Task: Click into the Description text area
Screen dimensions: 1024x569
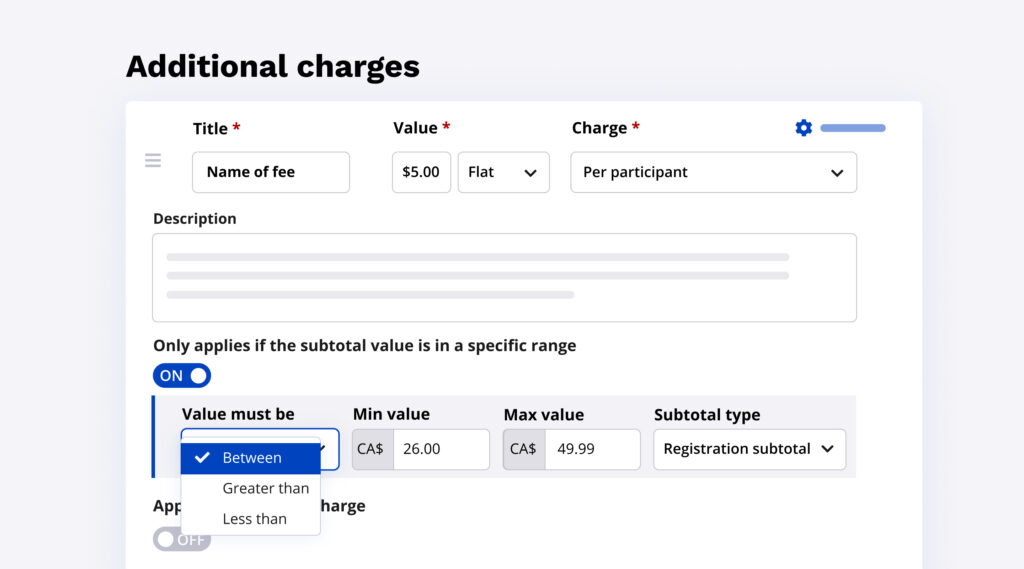Action: (504, 277)
